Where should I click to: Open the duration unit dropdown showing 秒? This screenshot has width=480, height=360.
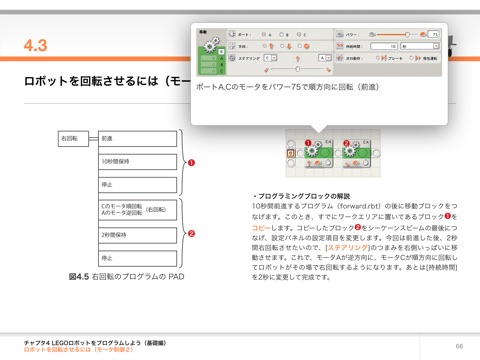pos(420,46)
